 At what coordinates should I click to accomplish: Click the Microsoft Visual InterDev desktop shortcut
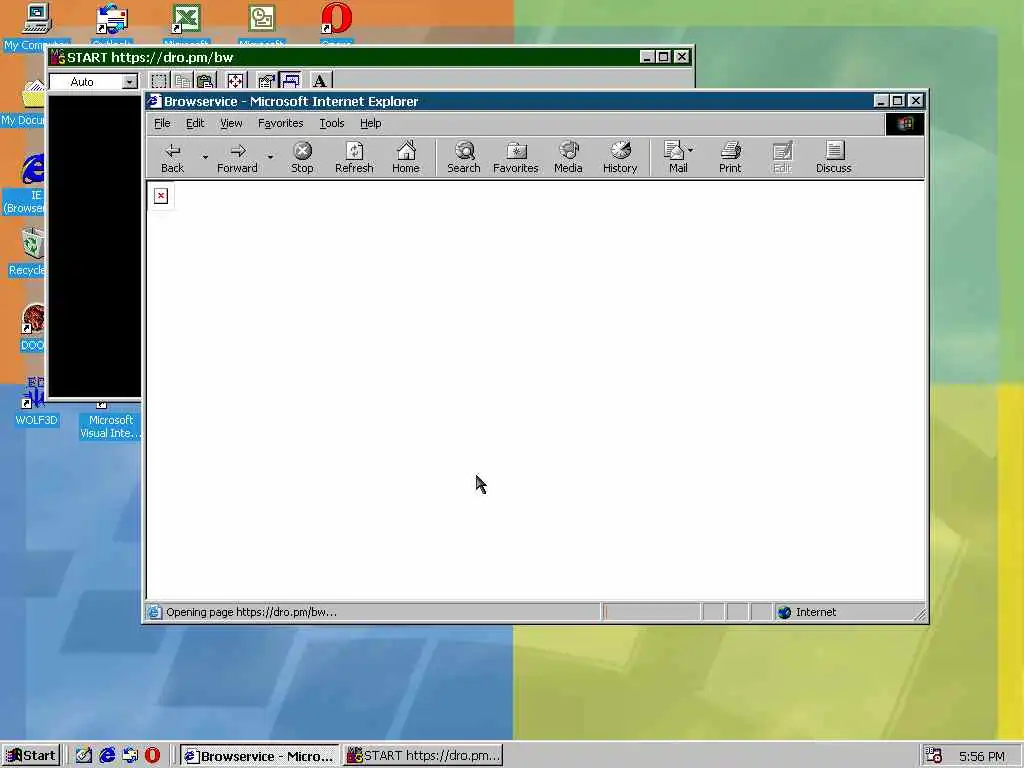[110, 420]
